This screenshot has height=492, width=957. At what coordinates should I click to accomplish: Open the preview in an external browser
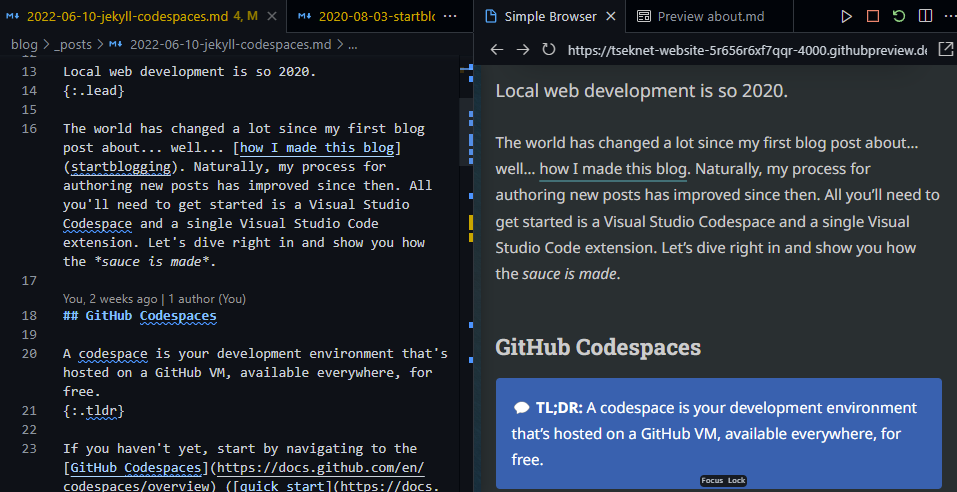coord(945,50)
